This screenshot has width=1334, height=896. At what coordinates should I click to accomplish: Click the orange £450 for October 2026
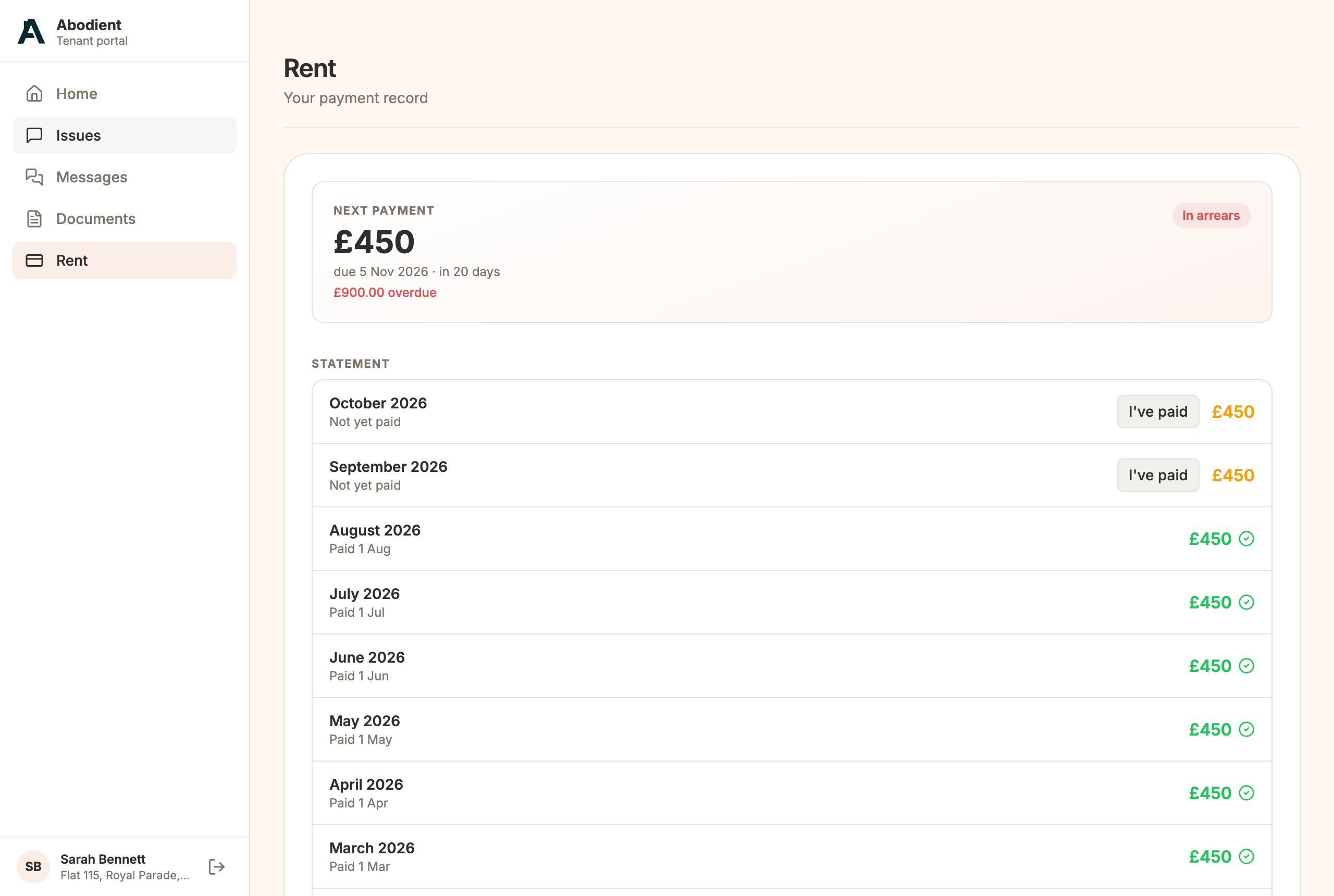coord(1232,411)
